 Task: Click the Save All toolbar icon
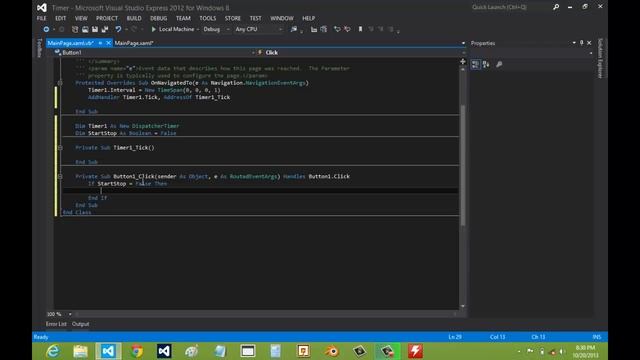(x=105, y=29)
